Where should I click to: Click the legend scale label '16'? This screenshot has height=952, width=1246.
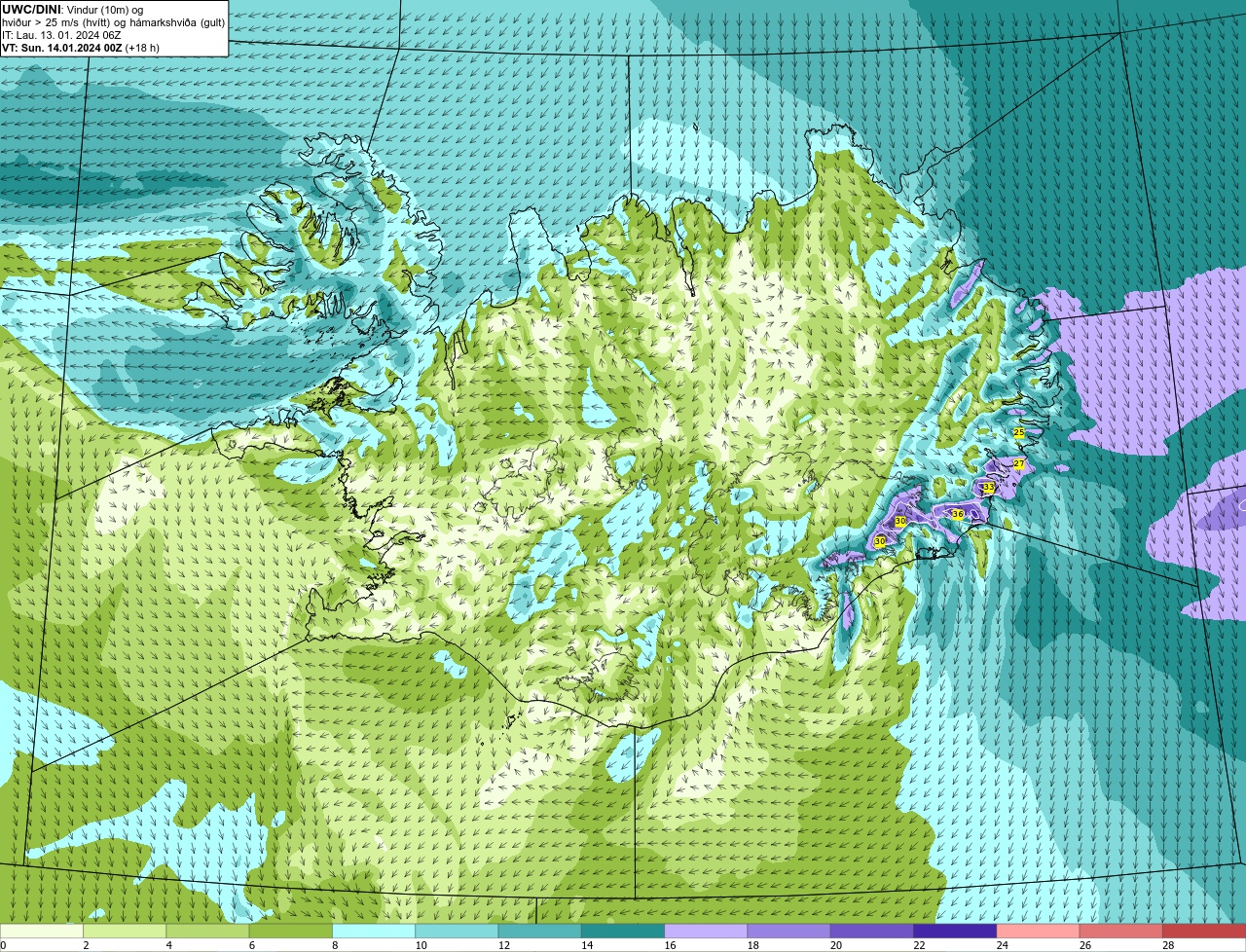pyautogui.click(x=670, y=945)
